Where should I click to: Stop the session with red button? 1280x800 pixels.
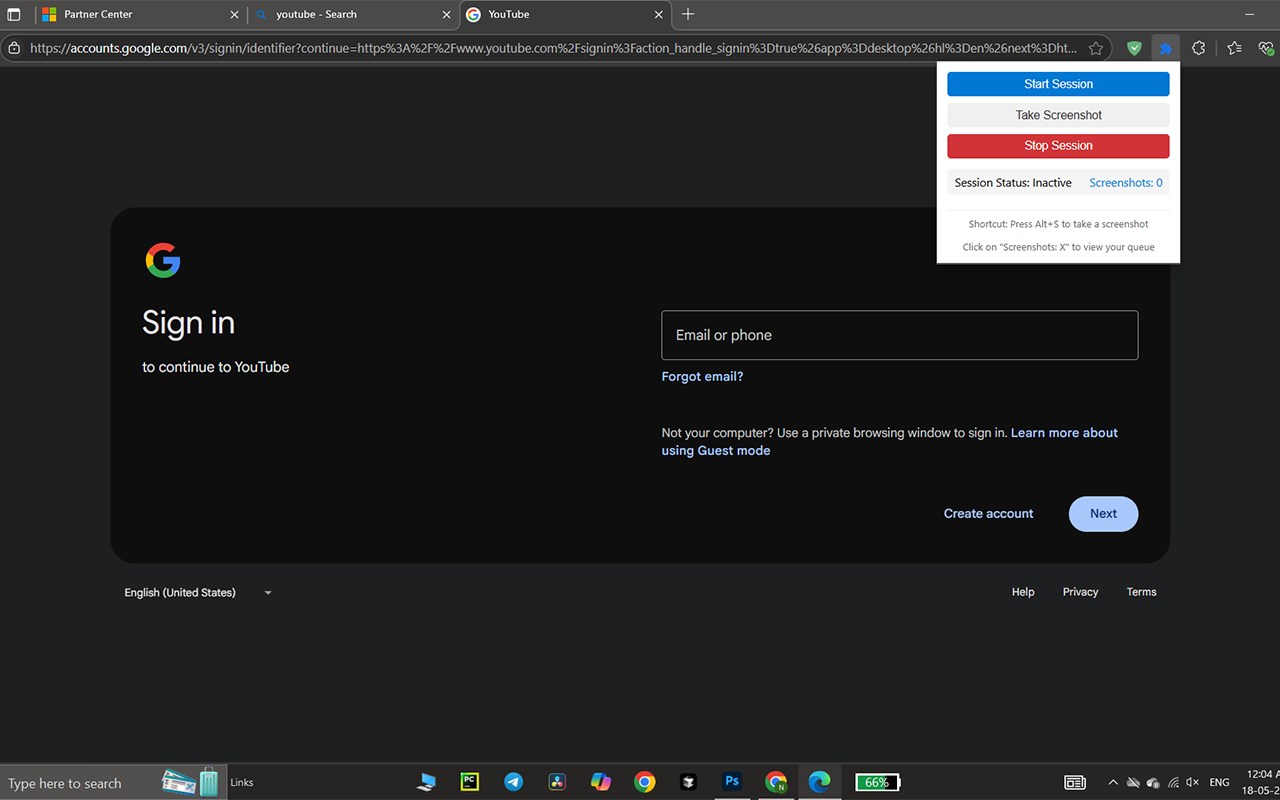tap(1058, 146)
